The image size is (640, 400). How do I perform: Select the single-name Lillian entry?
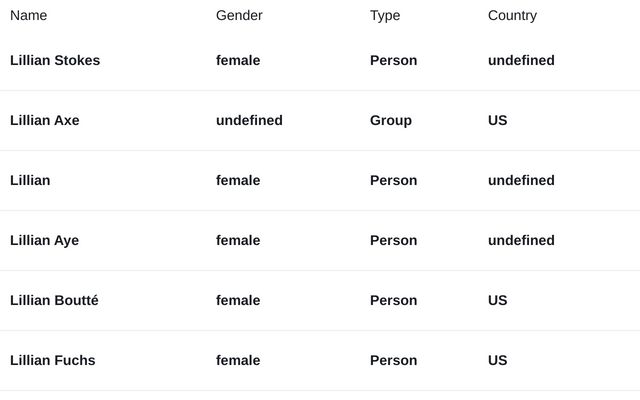(x=30, y=180)
